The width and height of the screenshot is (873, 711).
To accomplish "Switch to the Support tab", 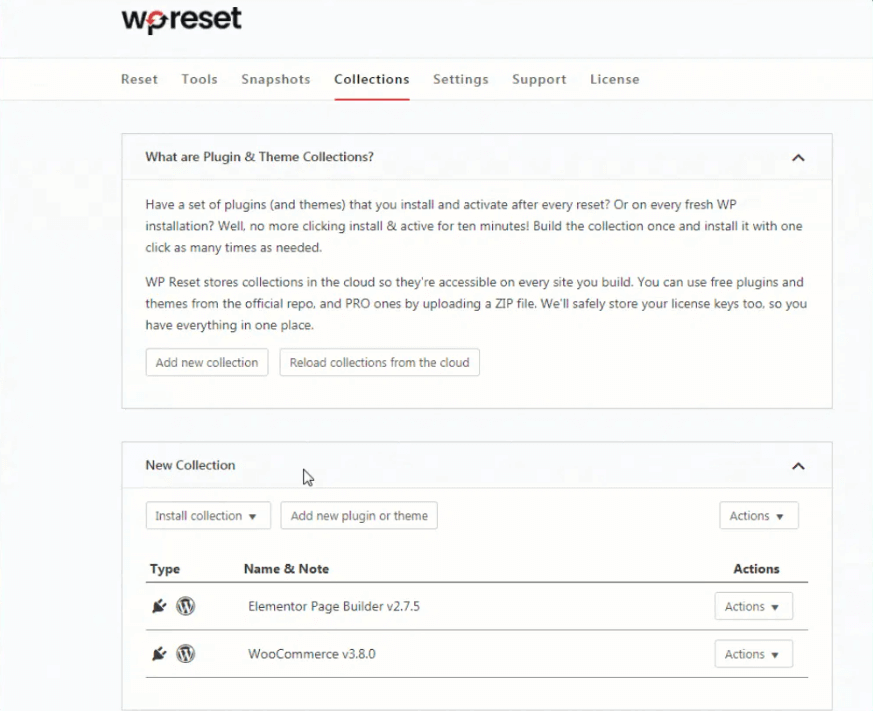I will pyautogui.click(x=539, y=79).
